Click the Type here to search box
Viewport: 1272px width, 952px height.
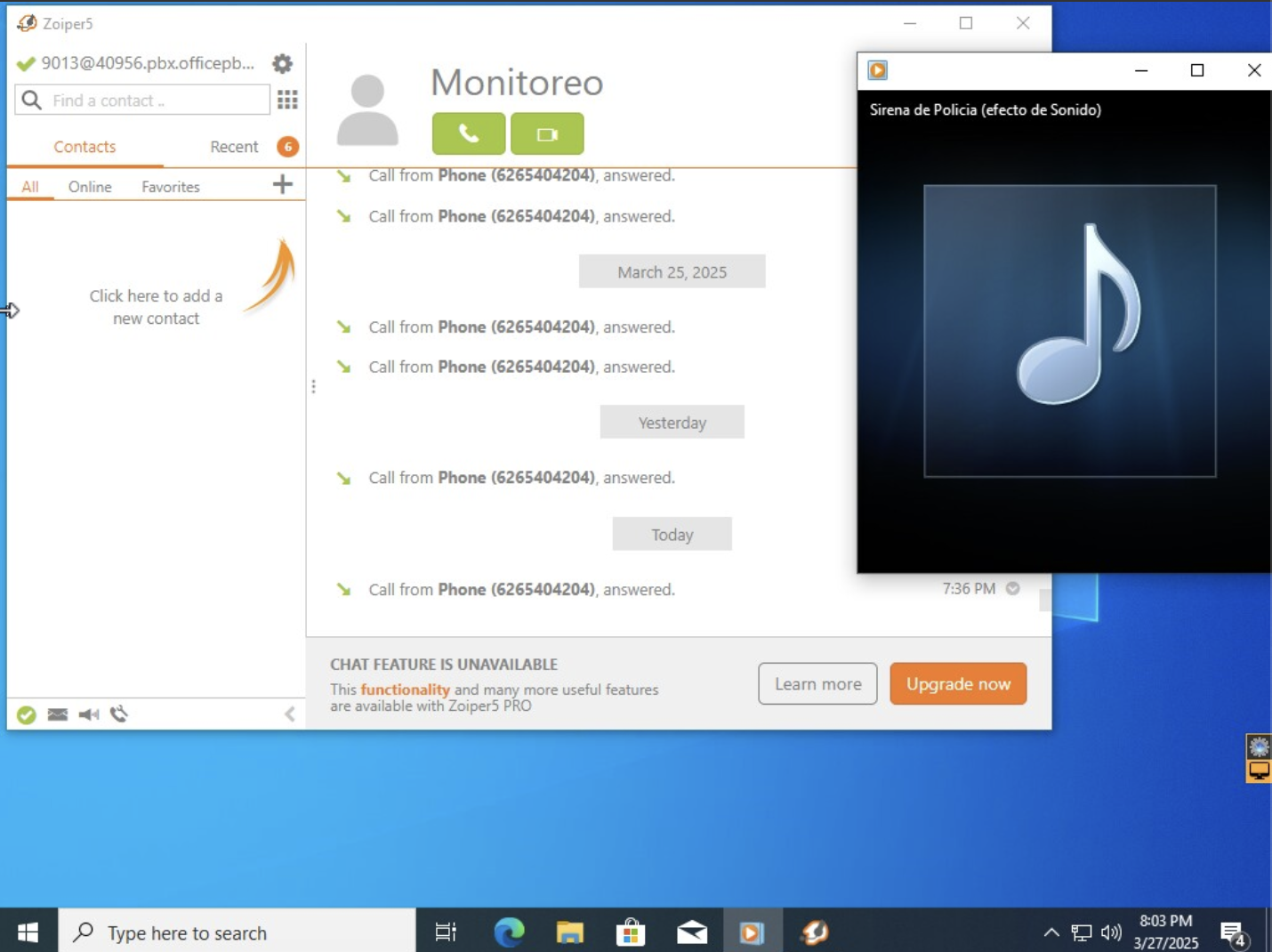(237, 932)
